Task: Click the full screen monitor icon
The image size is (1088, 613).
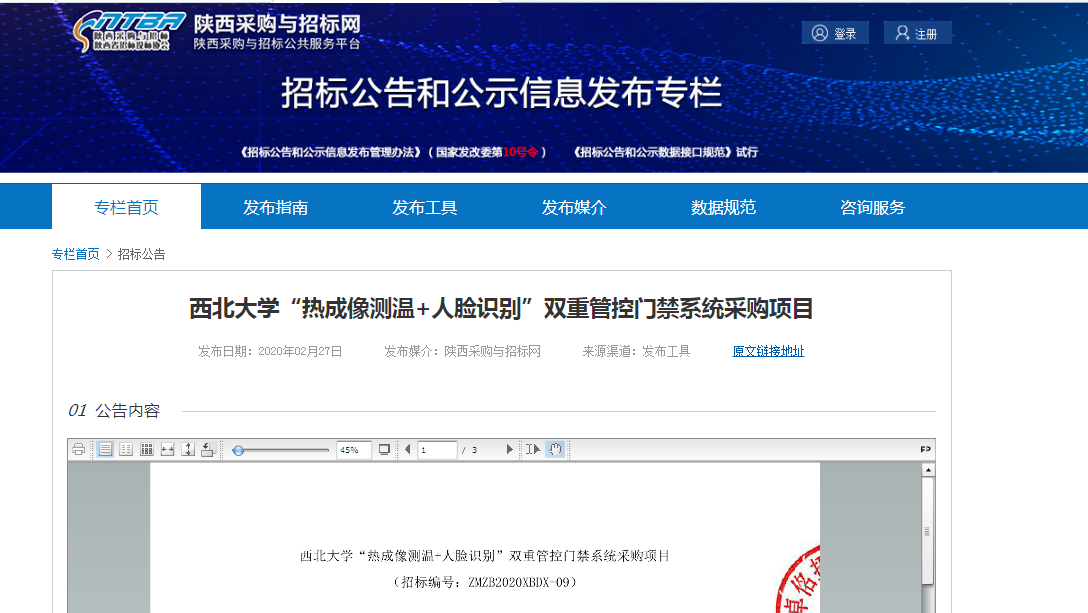Action: click(x=384, y=450)
